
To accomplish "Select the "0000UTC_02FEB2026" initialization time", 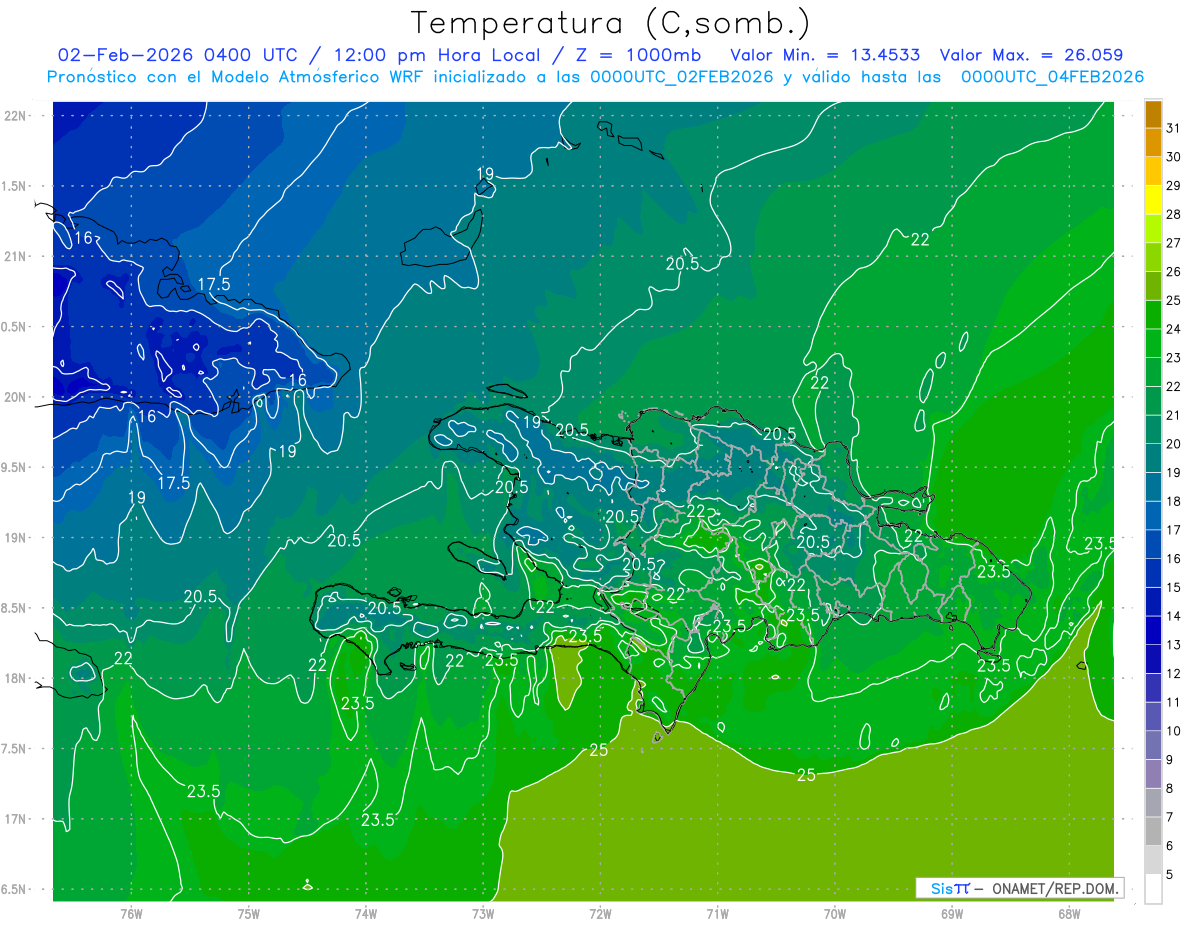I will (x=681, y=77).
